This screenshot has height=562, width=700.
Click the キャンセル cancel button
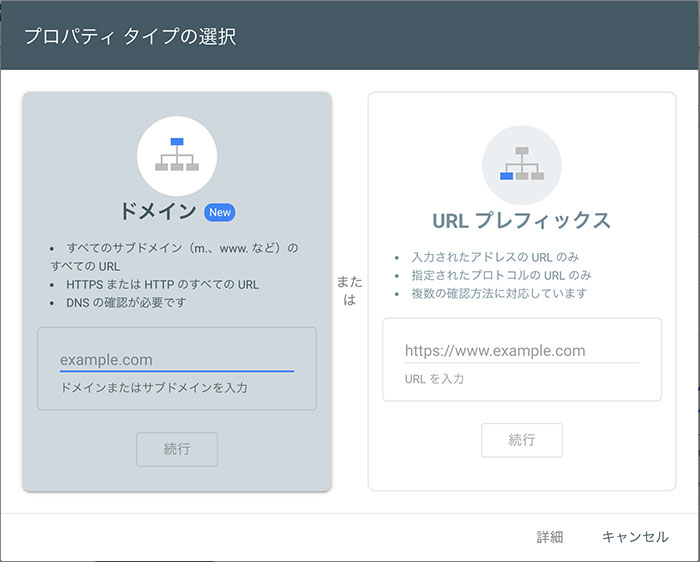pos(635,537)
